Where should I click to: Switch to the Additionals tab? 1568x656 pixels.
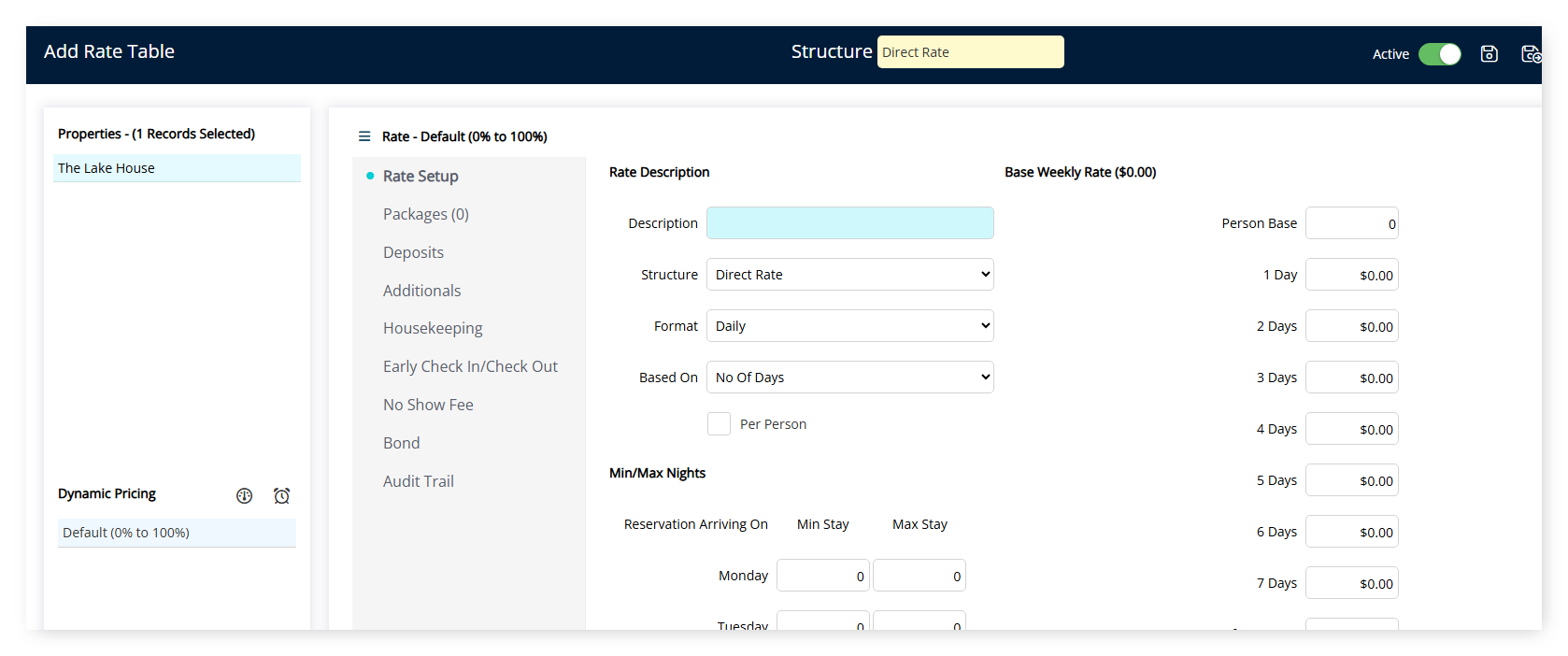click(421, 291)
